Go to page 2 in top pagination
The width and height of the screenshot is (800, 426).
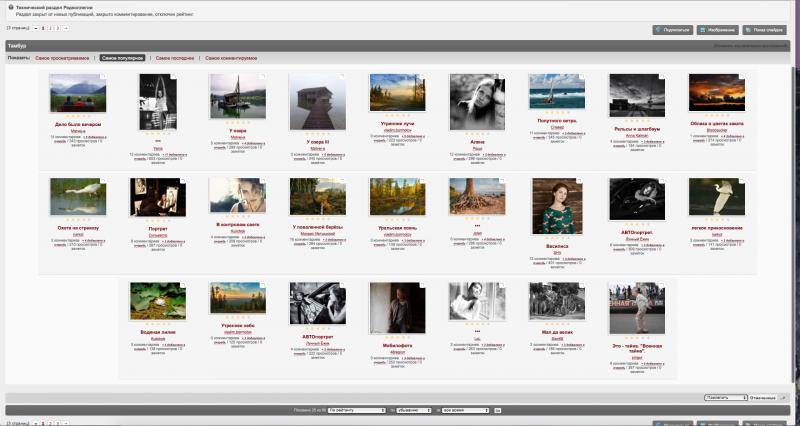[51, 28]
